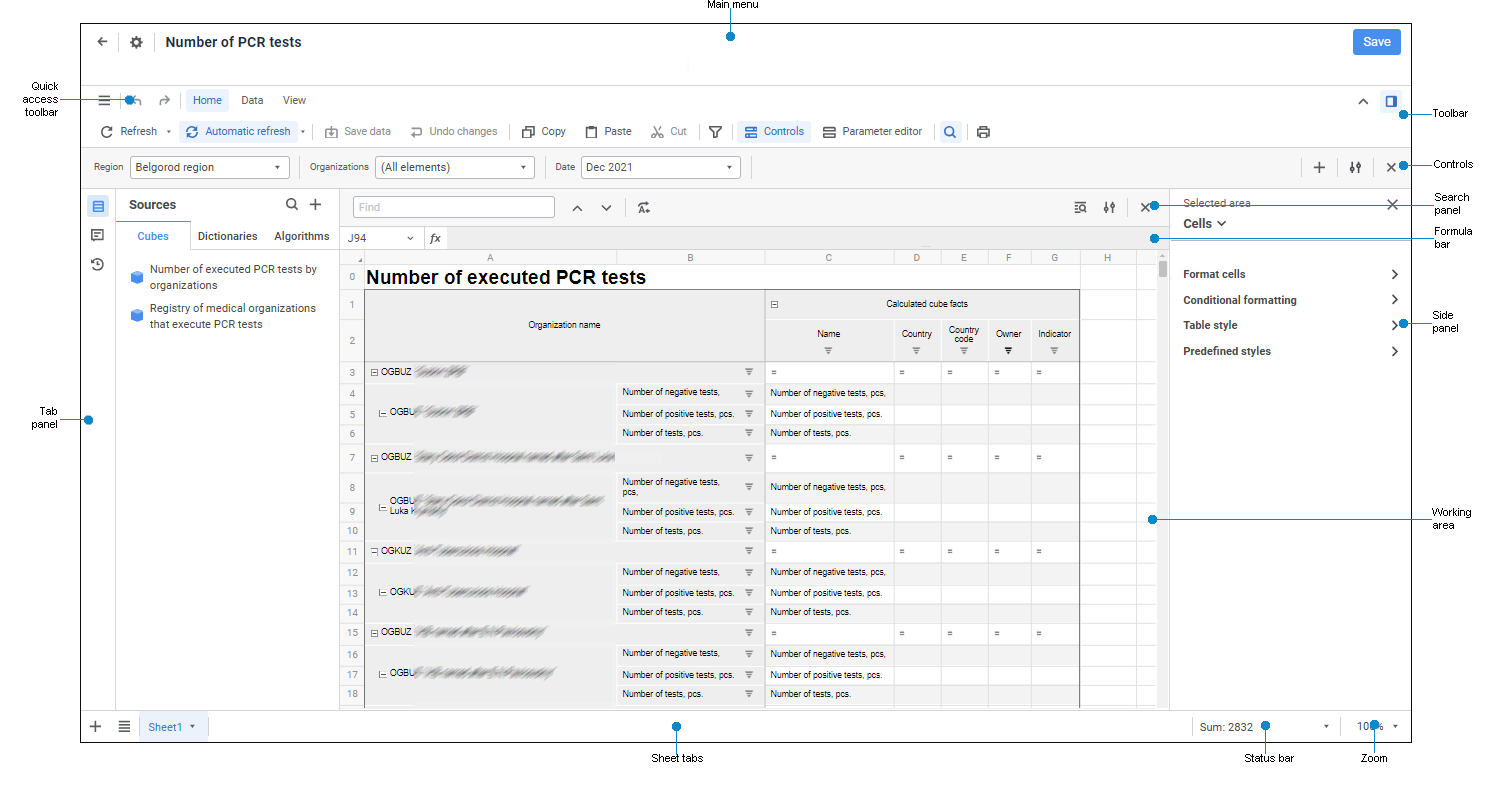The width and height of the screenshot is (1497, 788).
Task: Click the fx formula icon
Action: coord(435,239)
